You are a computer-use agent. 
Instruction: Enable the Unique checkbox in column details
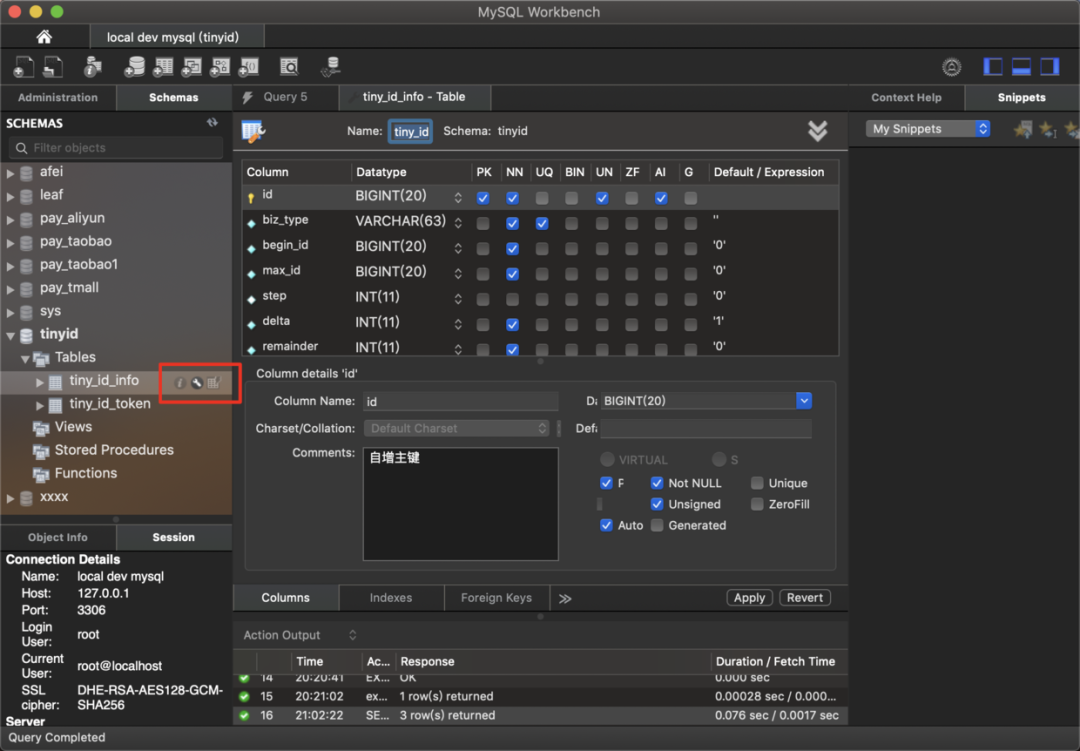757,483
